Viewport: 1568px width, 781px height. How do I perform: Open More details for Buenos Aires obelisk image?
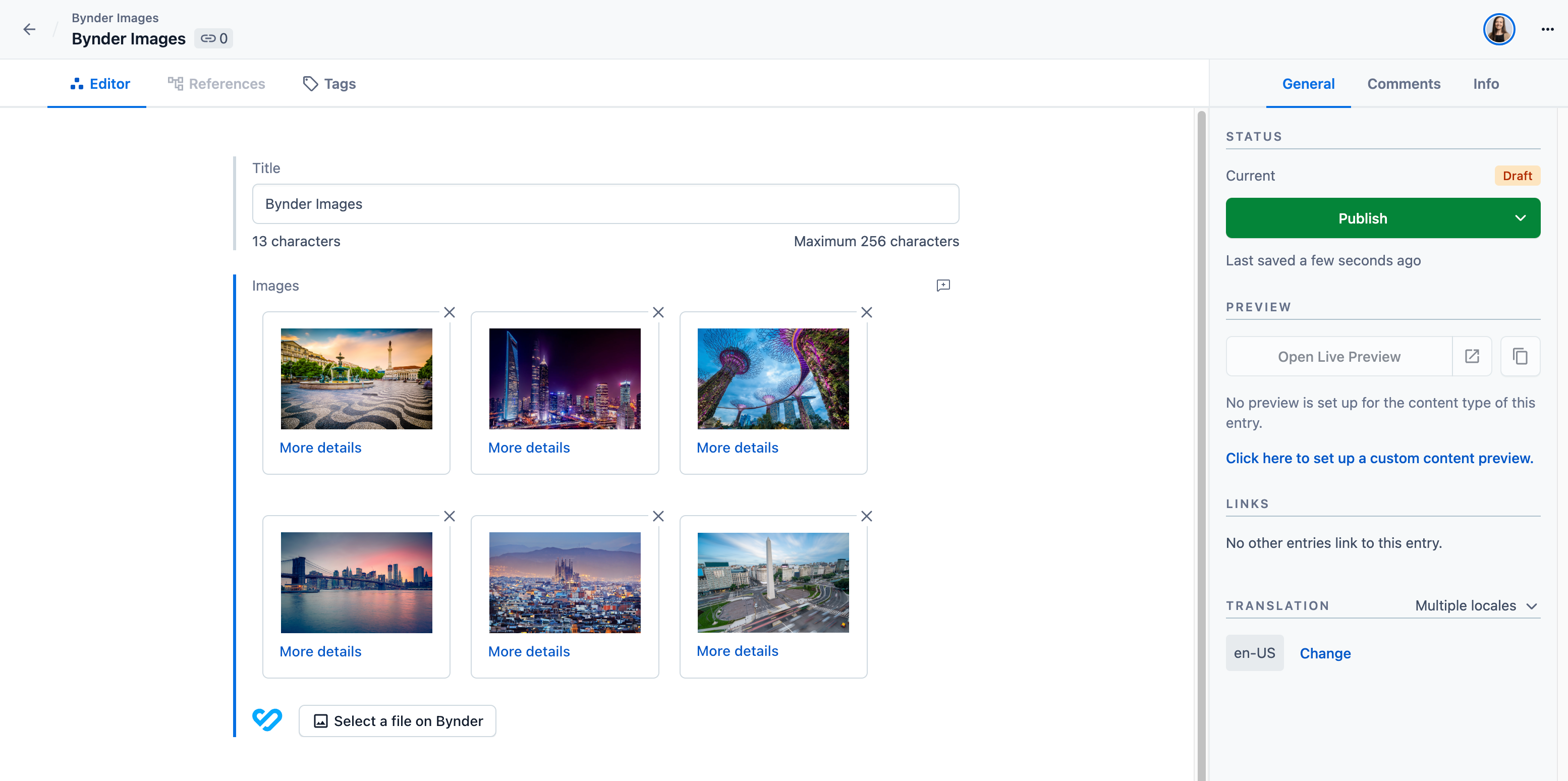tap(737, 651)
